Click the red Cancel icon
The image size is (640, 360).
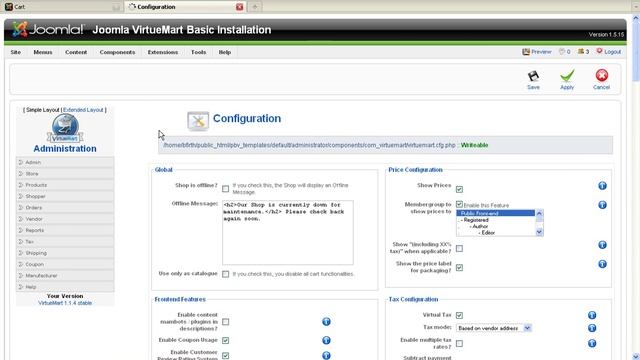[x=602, y=76]
